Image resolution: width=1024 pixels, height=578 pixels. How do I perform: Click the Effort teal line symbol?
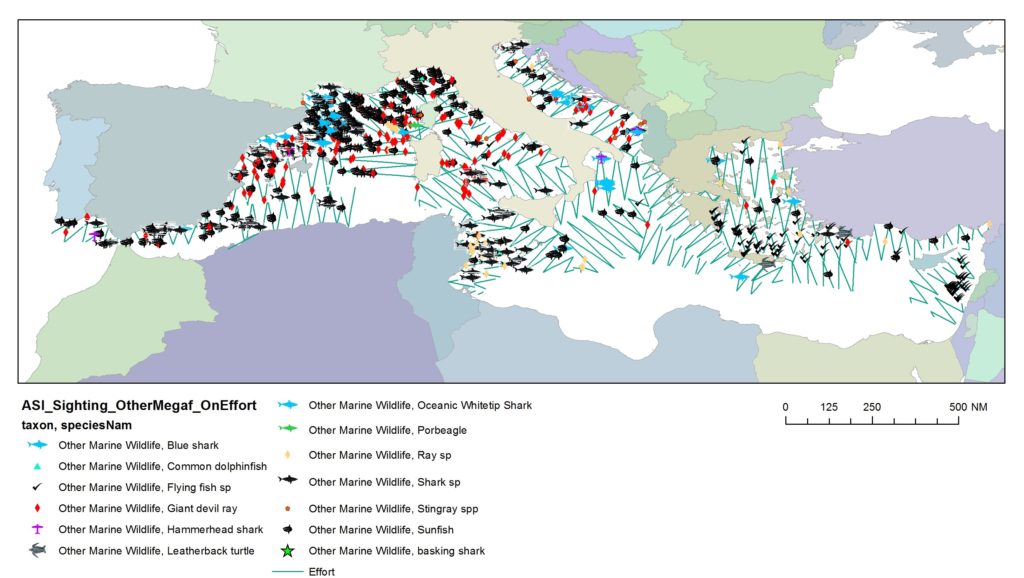pos(287,571)
